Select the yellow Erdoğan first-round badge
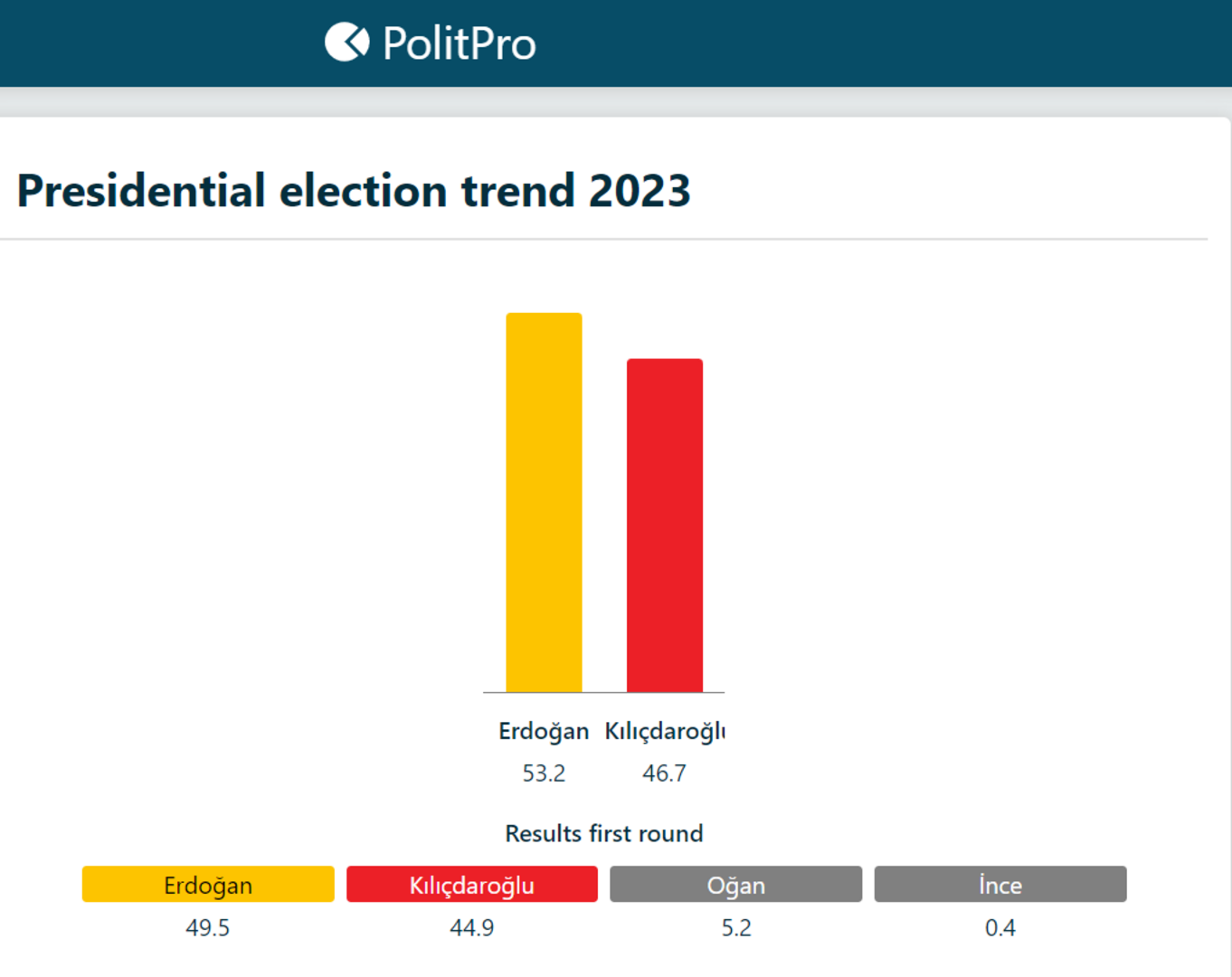 coord(208,885)
